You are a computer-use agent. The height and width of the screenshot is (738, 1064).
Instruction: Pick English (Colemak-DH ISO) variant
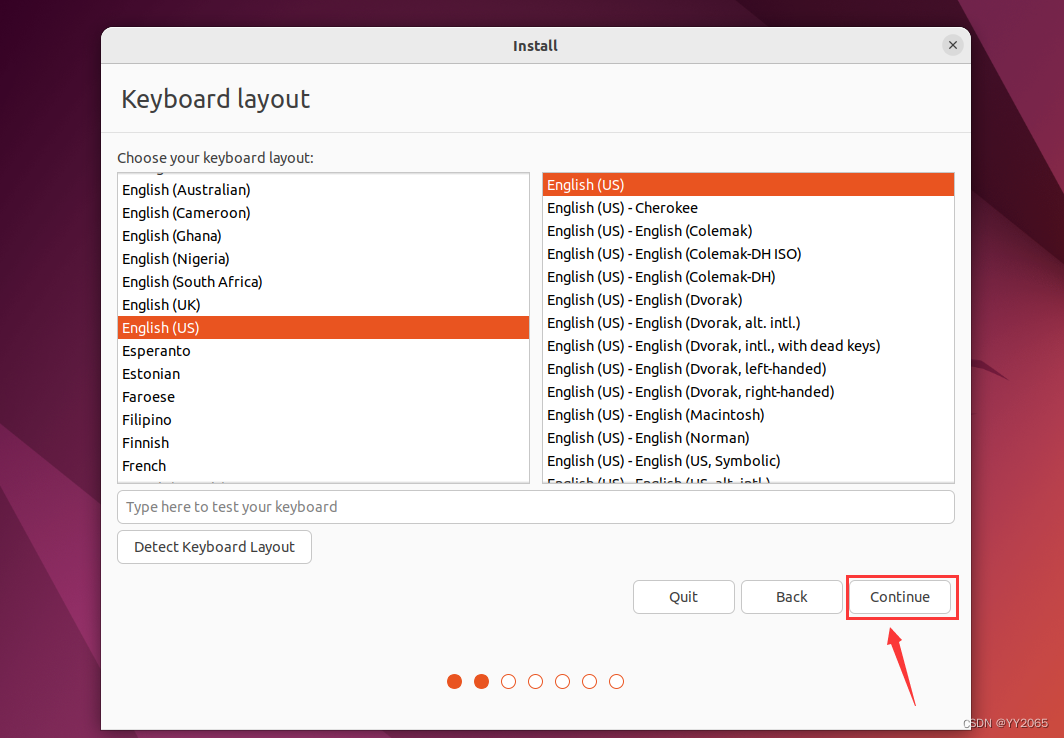click(748, 254)
